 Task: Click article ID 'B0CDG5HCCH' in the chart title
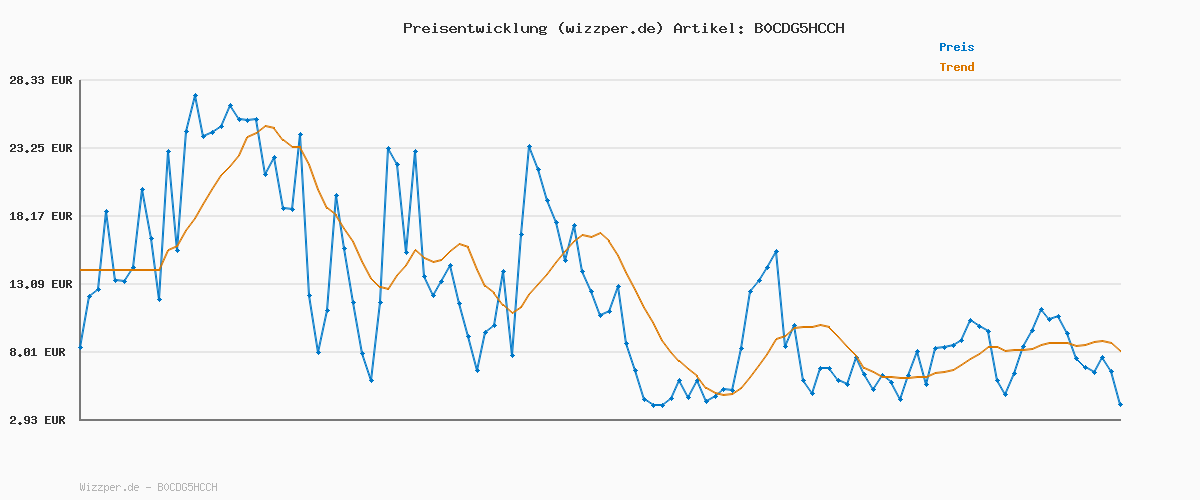(798, 28)
